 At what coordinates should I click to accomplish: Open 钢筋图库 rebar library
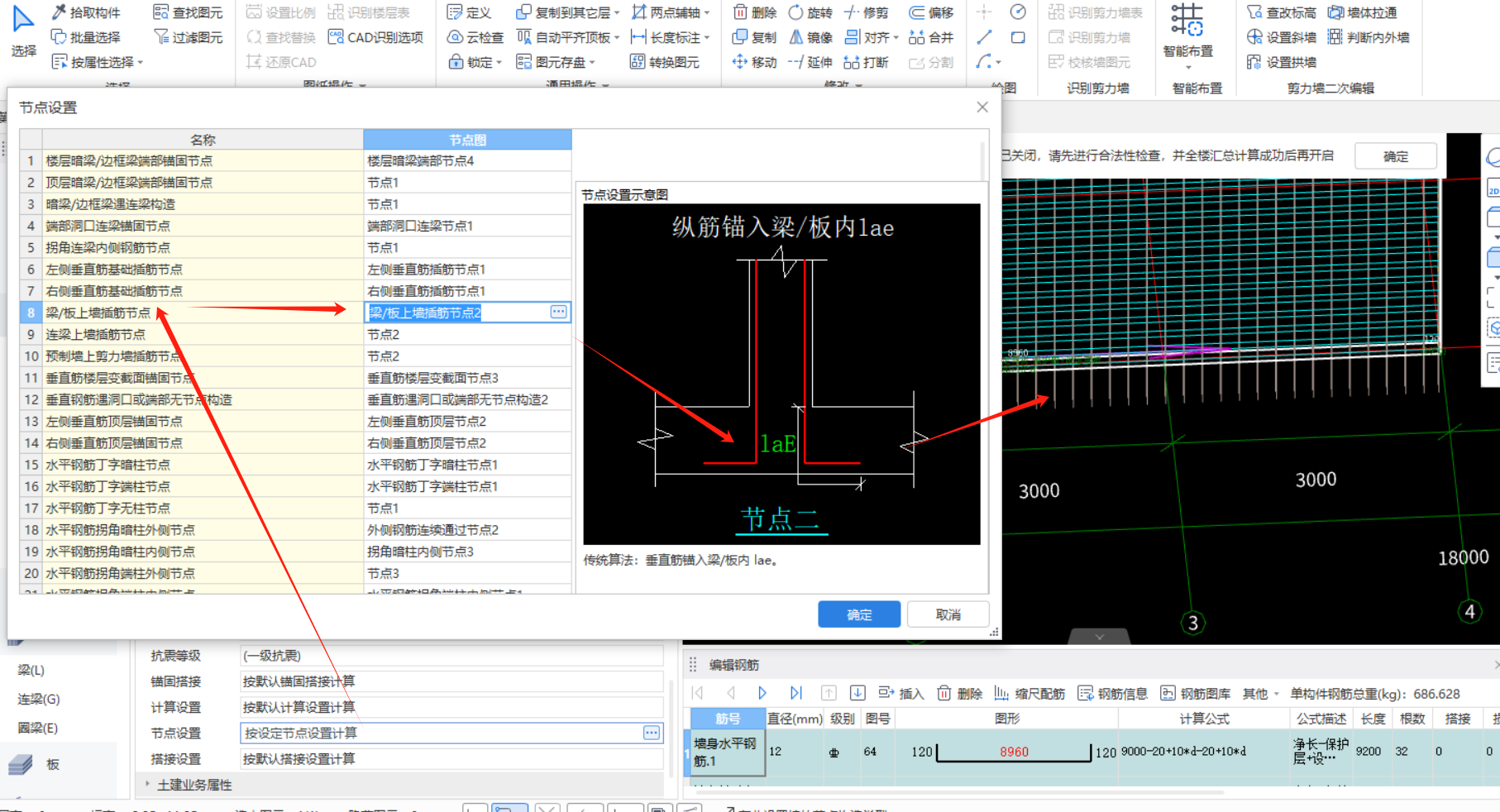click(1196, 693)
